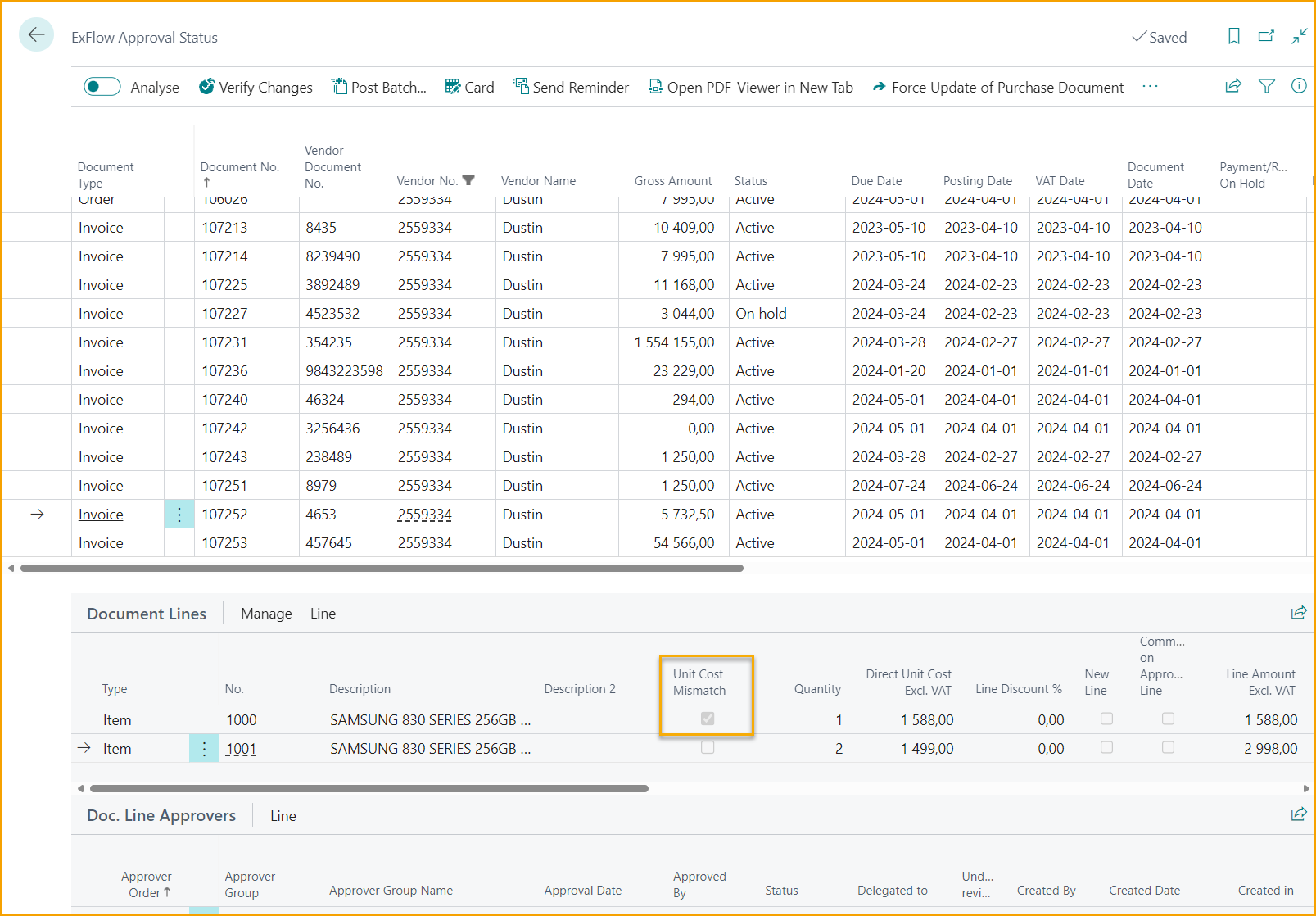Toggle Unit Cost Mismatch for item 1001
Viewport: 1316px width, 916px height.
click(708, 747)
